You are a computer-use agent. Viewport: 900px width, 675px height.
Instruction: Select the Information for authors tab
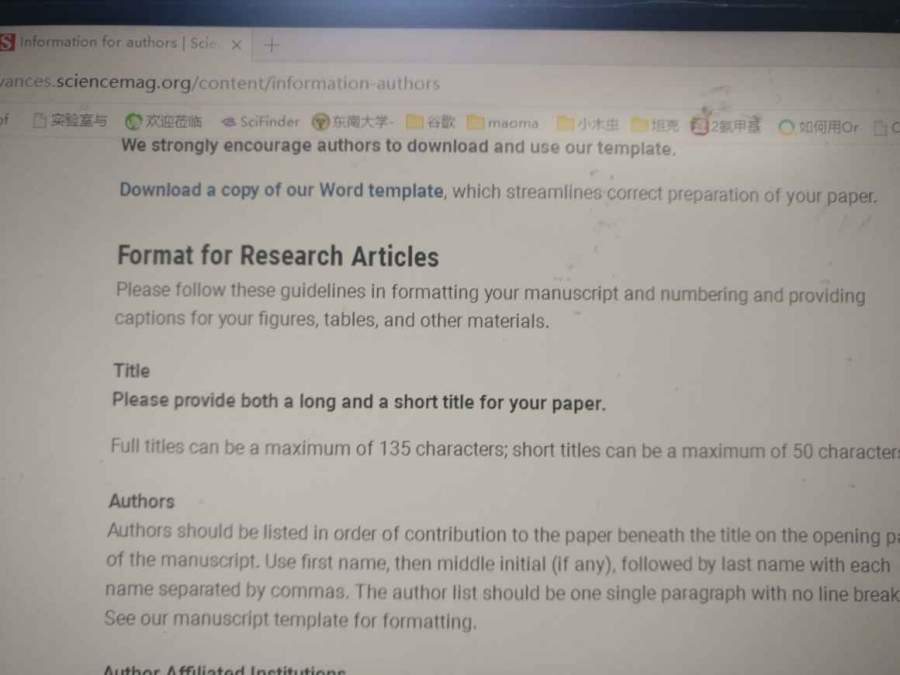(x=118, y=42)
